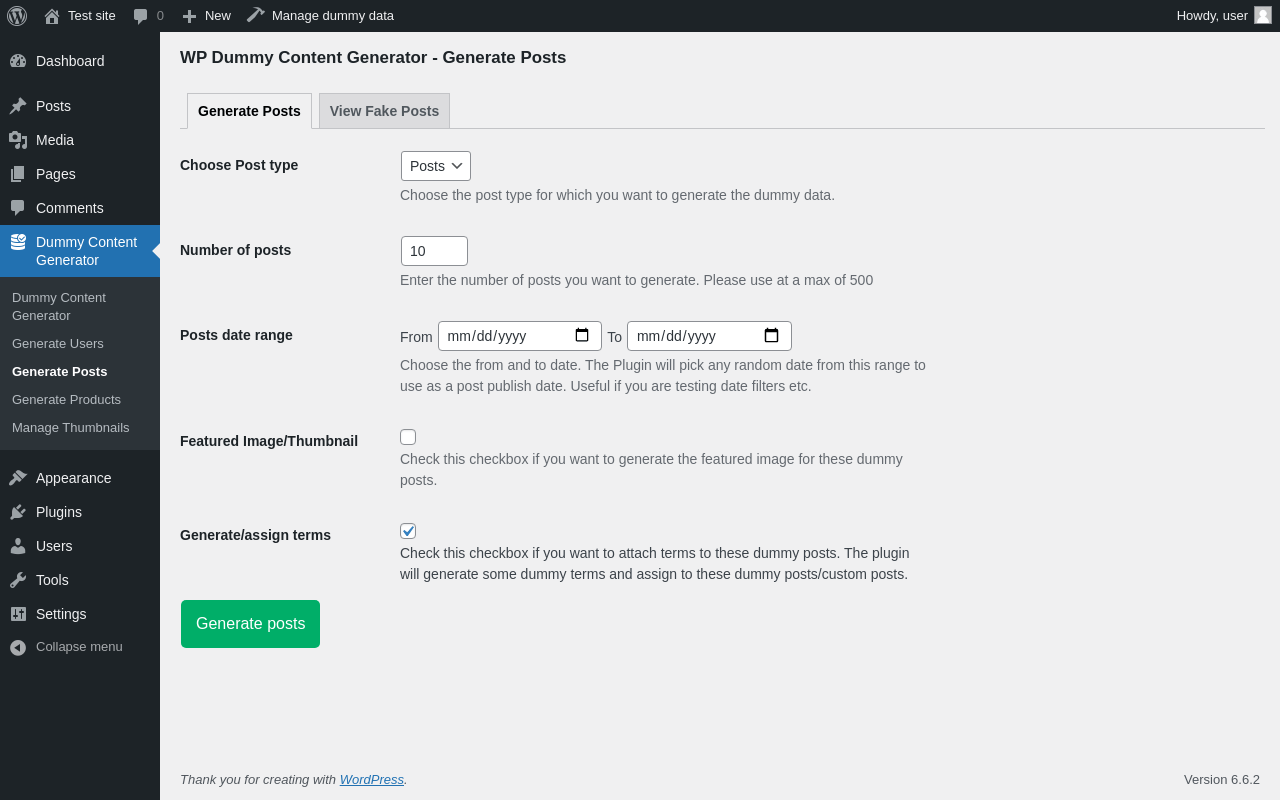Viewport: 1280px width, 800px height.
Task: Click the Settings sliders icon
Action: [x=18, y=614]
